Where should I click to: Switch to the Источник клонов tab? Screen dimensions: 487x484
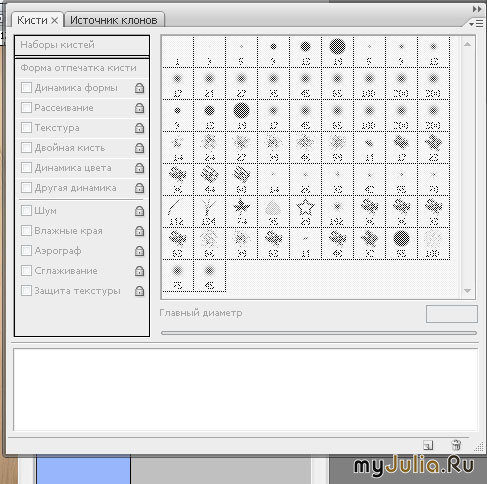(x=114, y=20)
